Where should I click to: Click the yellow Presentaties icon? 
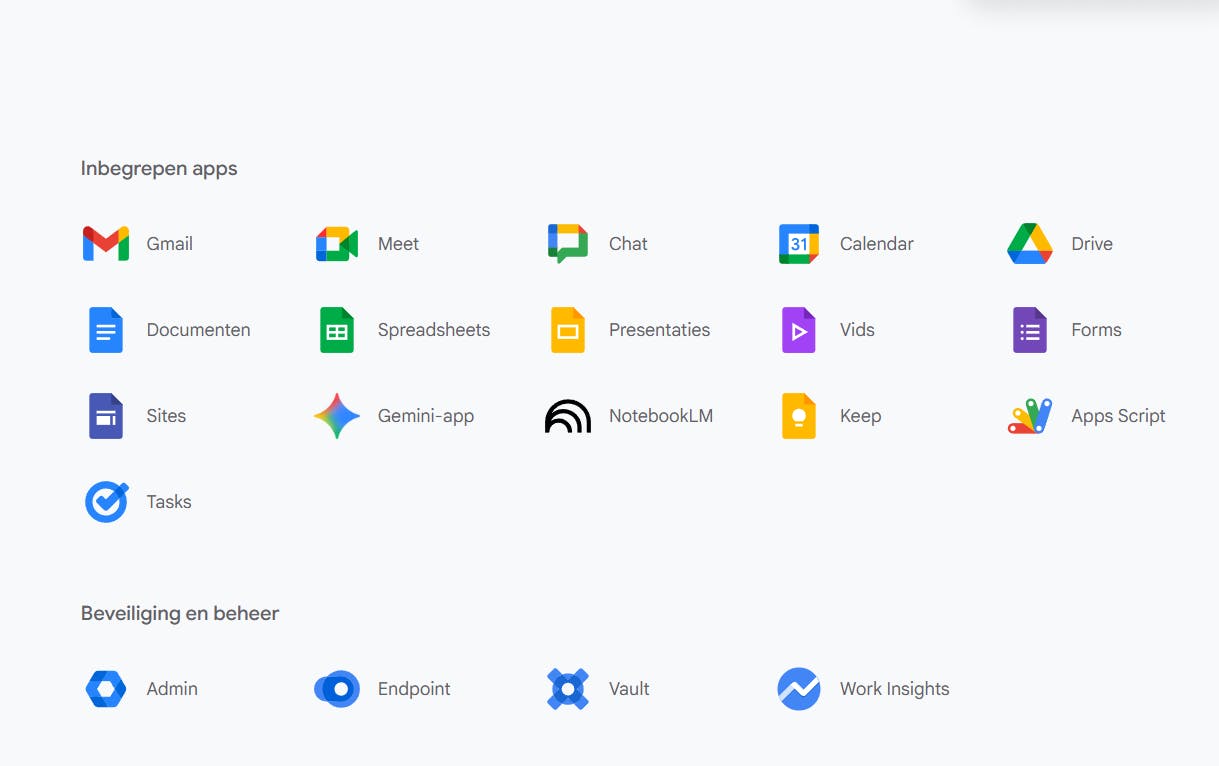568,330
